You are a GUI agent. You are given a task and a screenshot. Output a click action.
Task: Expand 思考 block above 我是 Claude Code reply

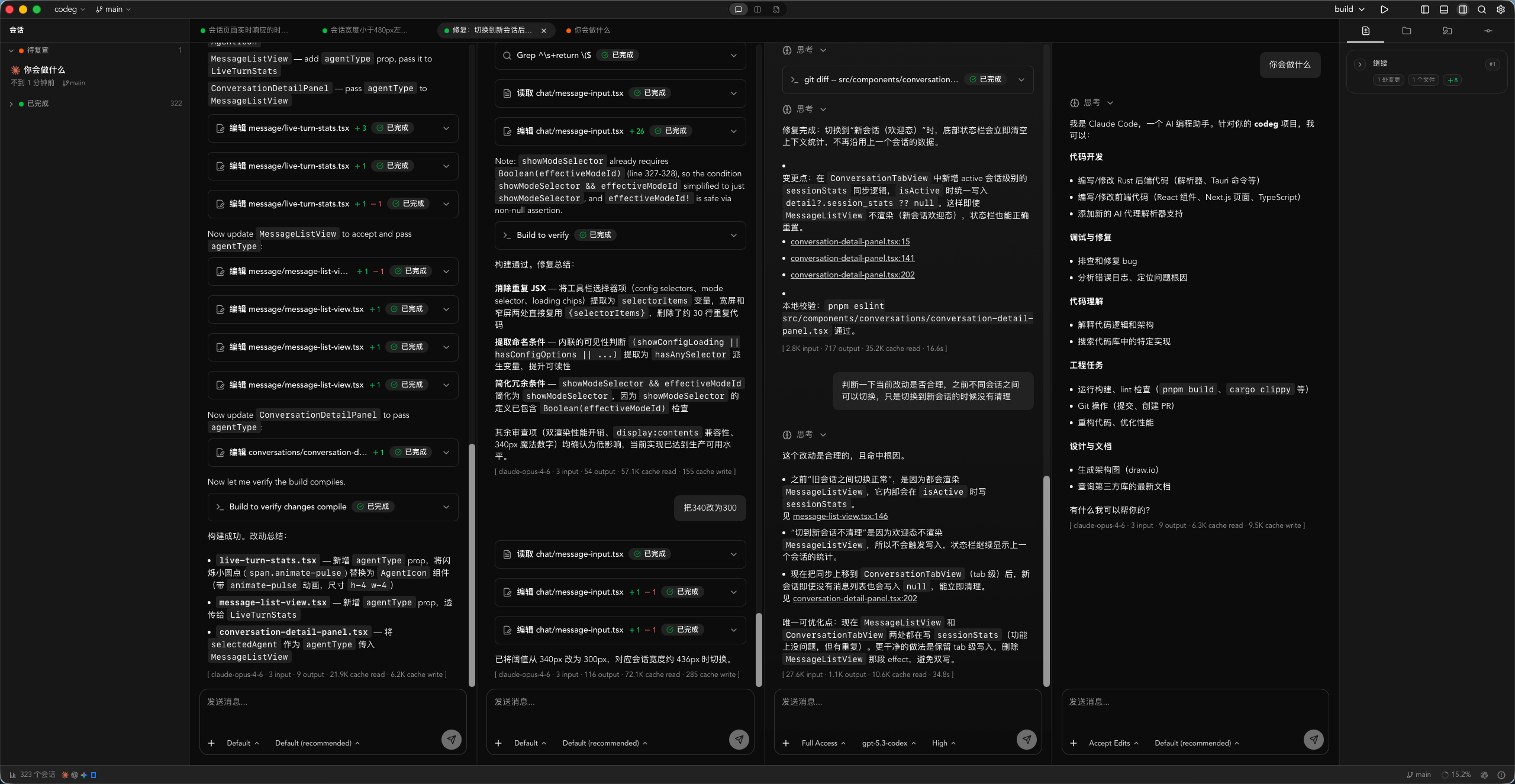coord(1092,103)
